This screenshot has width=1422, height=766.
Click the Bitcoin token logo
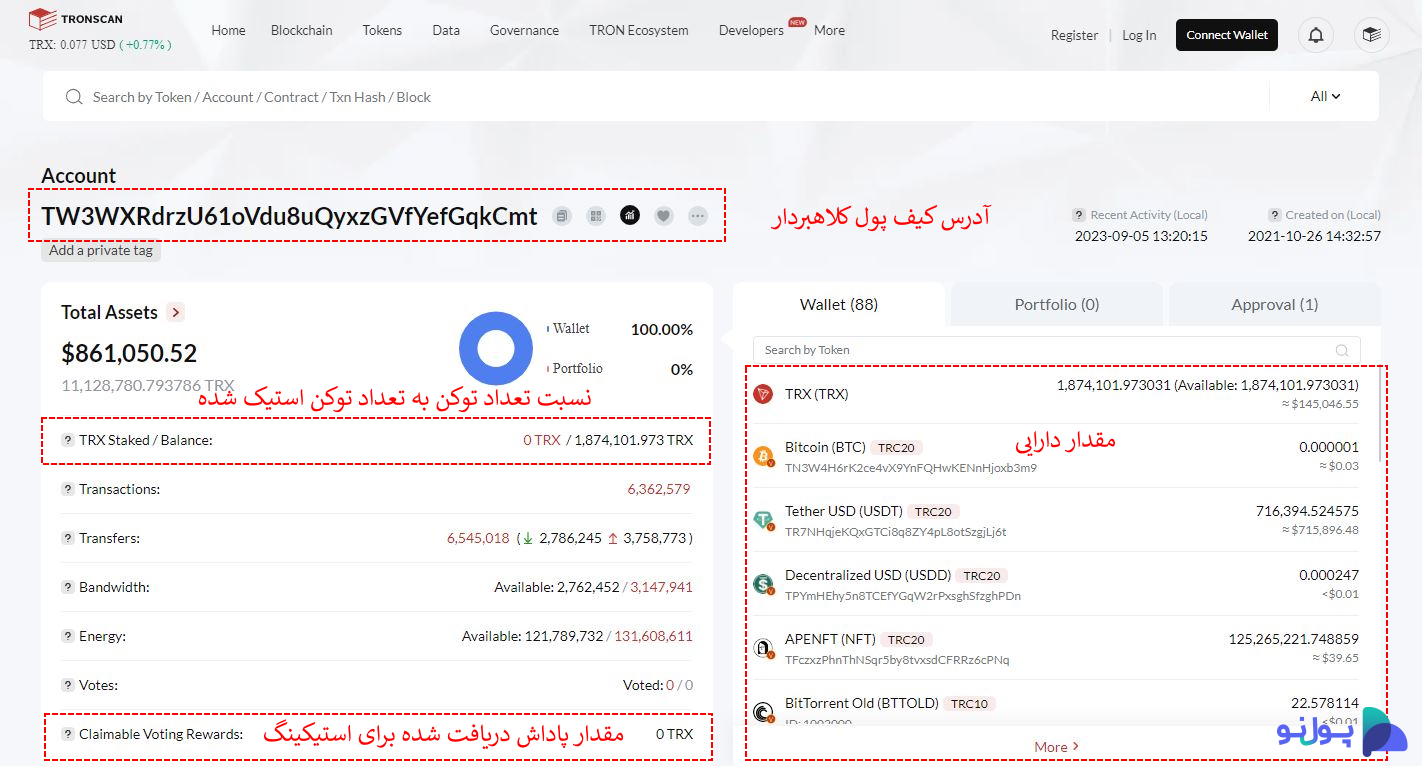pyautogui.click(x=764, y=456)
